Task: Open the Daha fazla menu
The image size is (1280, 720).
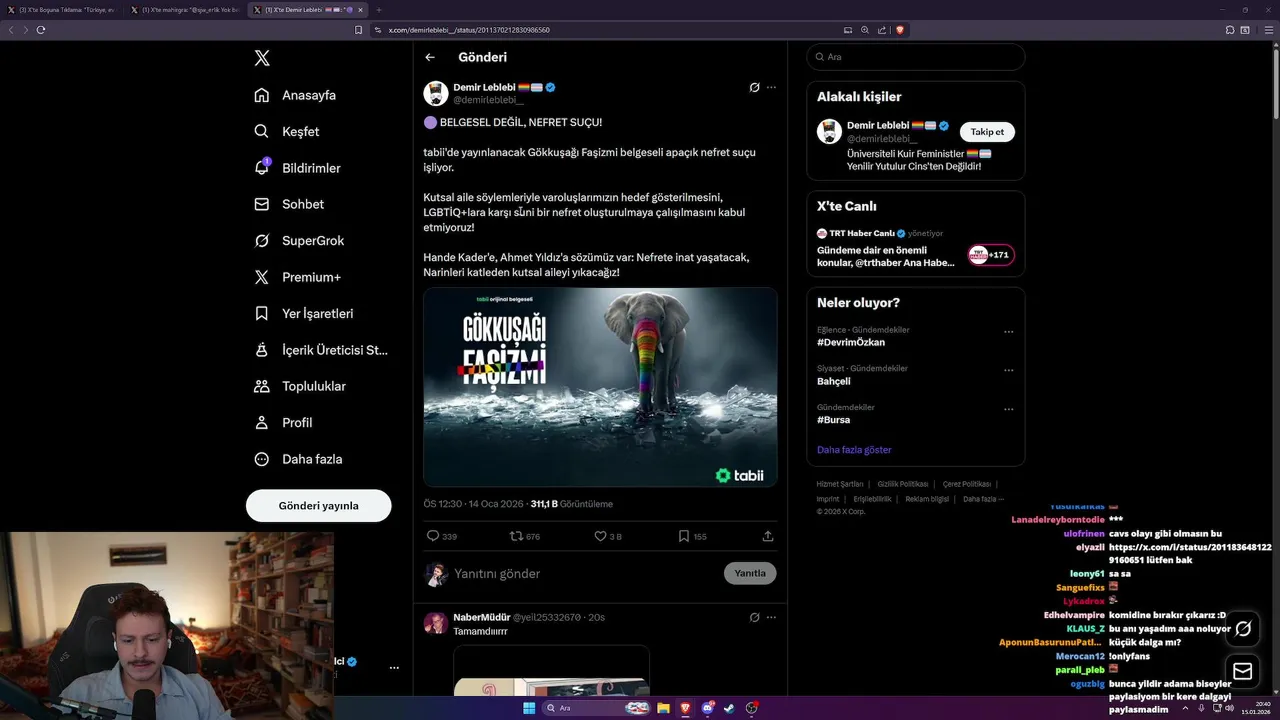Action: 298,459
